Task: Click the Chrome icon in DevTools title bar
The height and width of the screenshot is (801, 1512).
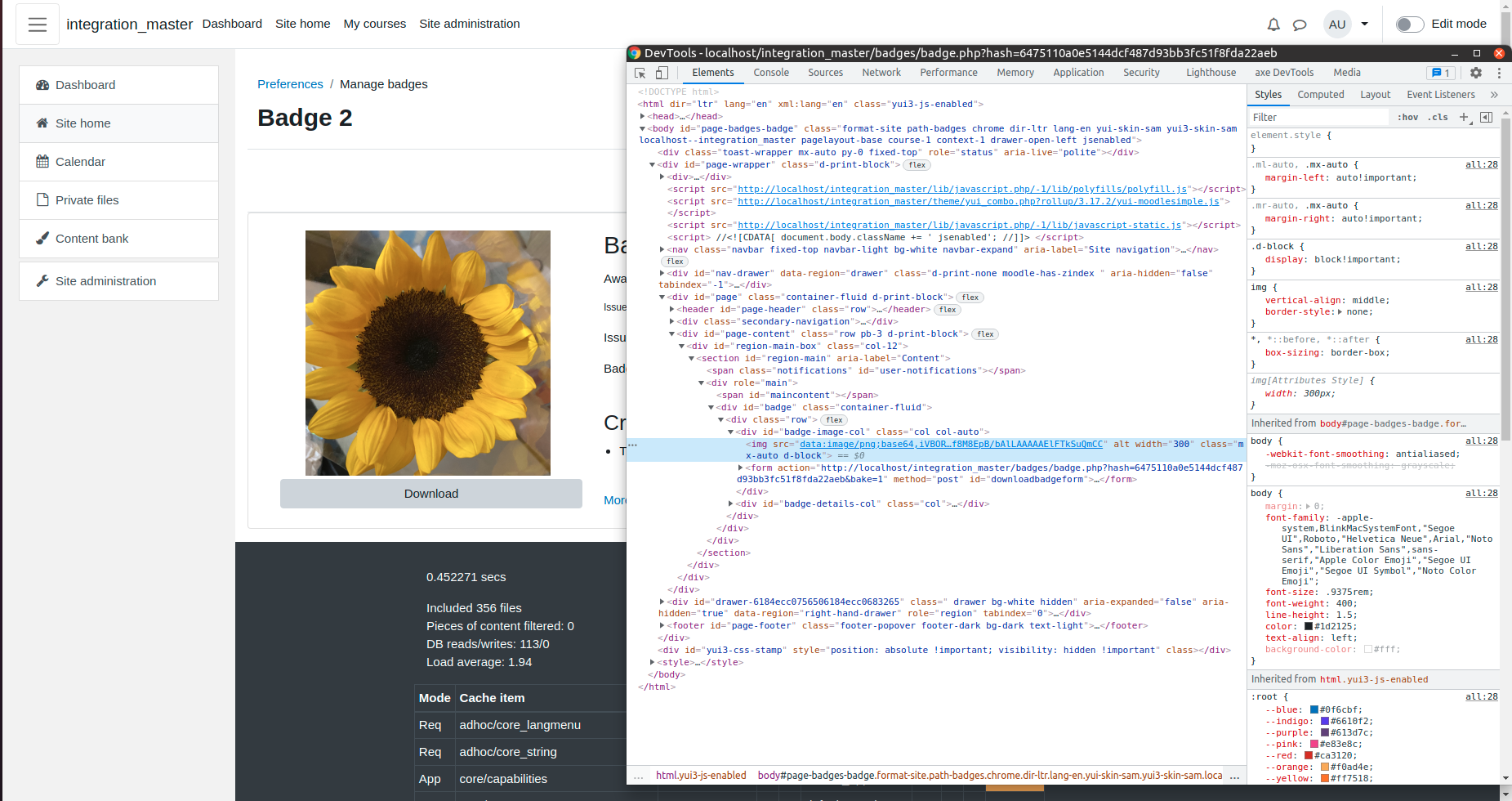Action: pos(635,53)
